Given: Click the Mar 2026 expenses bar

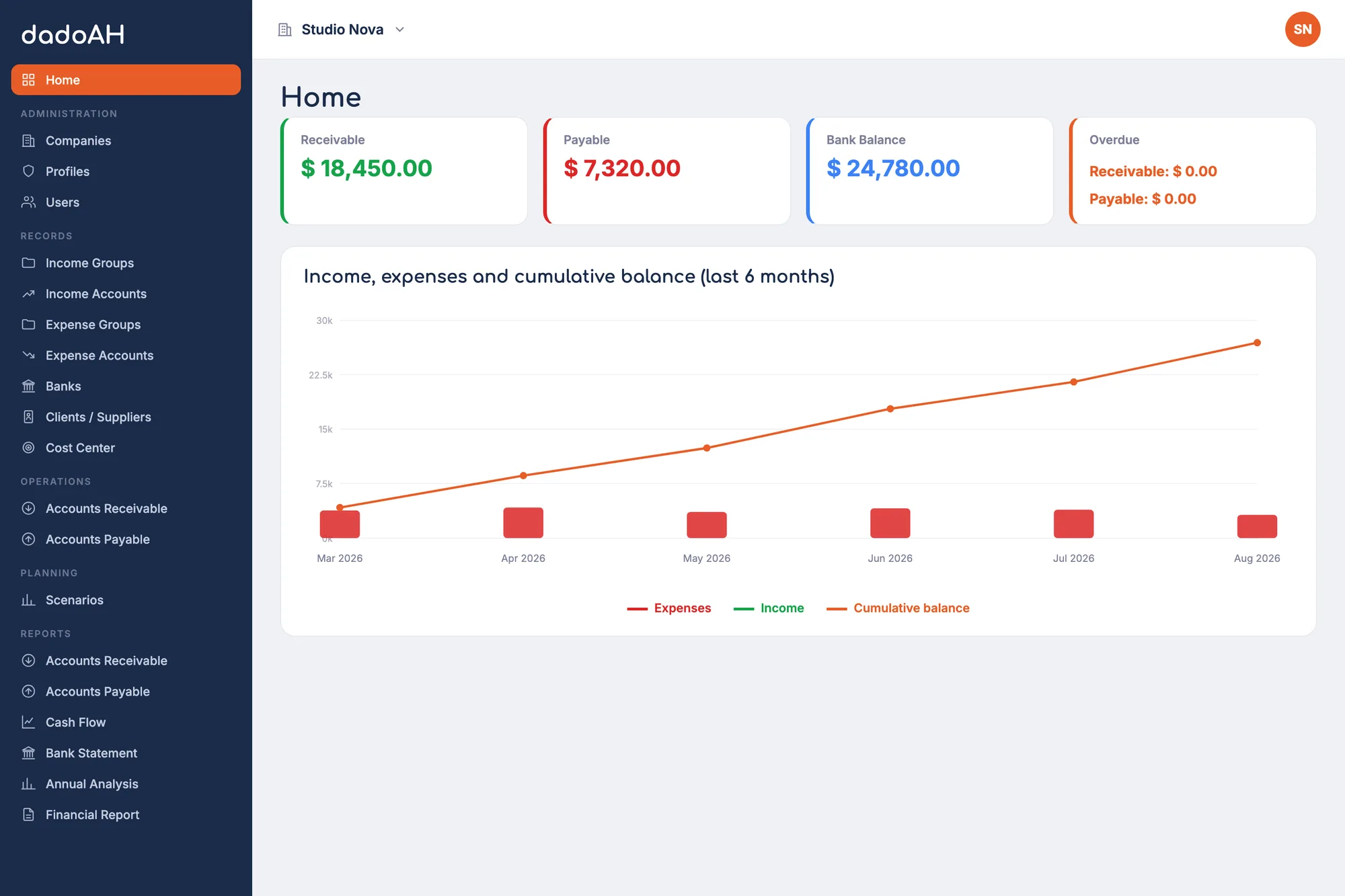Looking at the screenshot, I should tap(340, 524).
